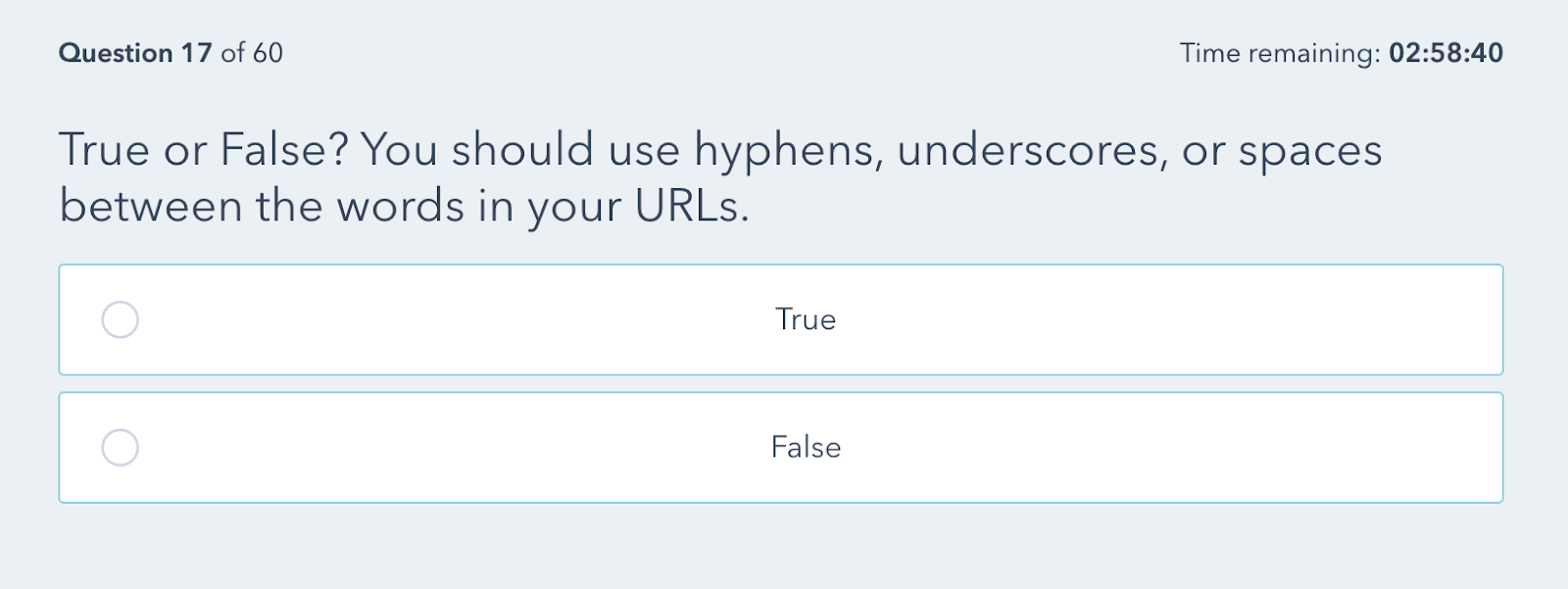Mark True as your answer
1568x589 pixels.
coord(784,319)
